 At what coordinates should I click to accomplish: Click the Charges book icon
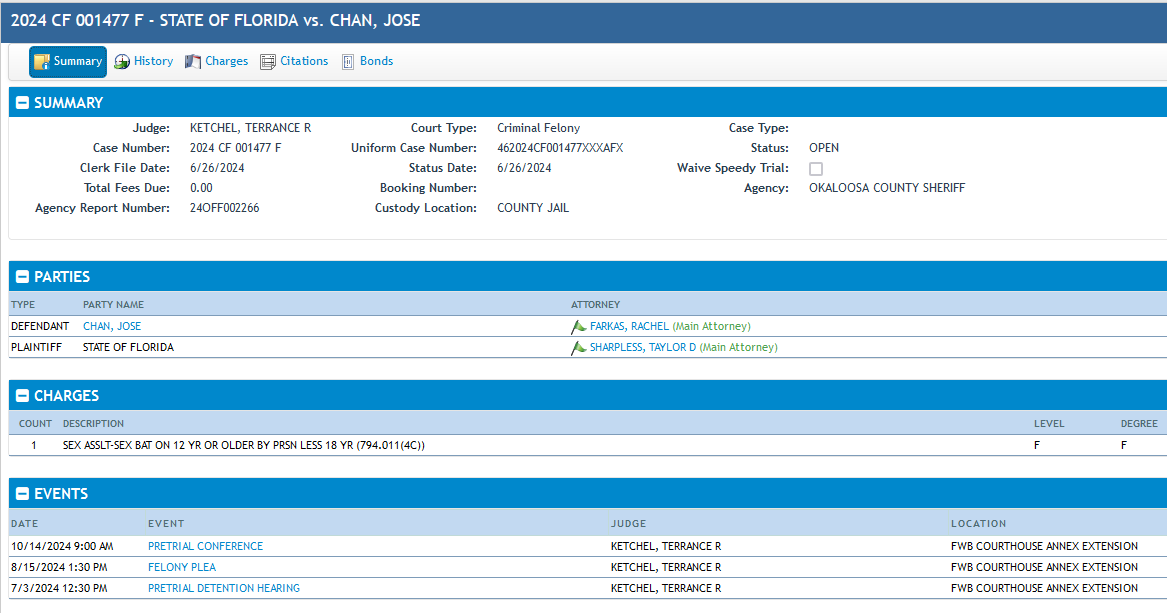pos(193,62)
